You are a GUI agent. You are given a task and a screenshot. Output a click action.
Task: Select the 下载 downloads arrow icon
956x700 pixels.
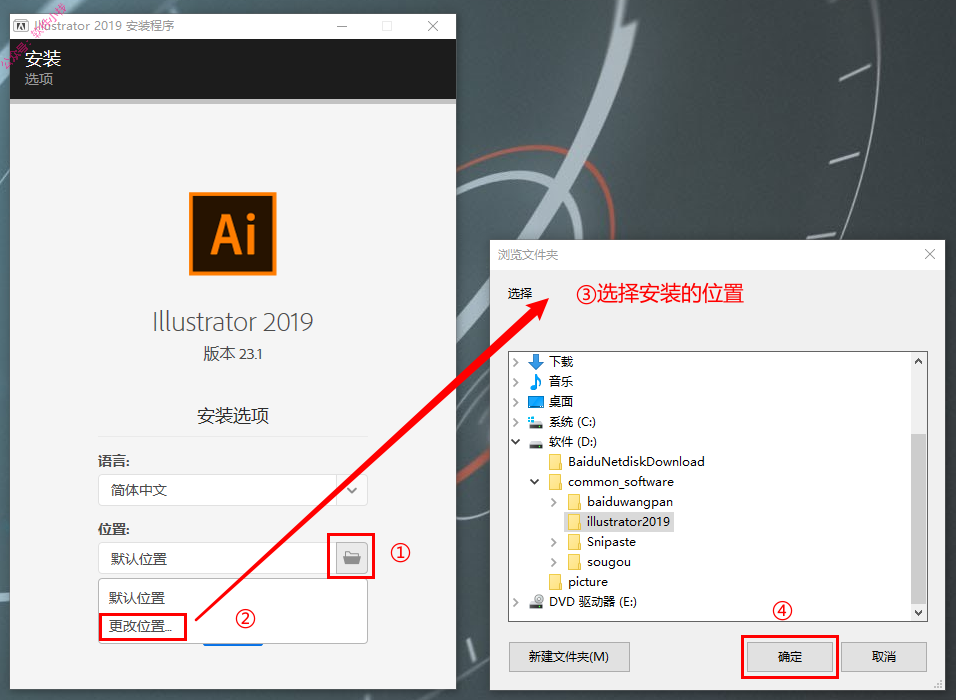pos(536,362)
